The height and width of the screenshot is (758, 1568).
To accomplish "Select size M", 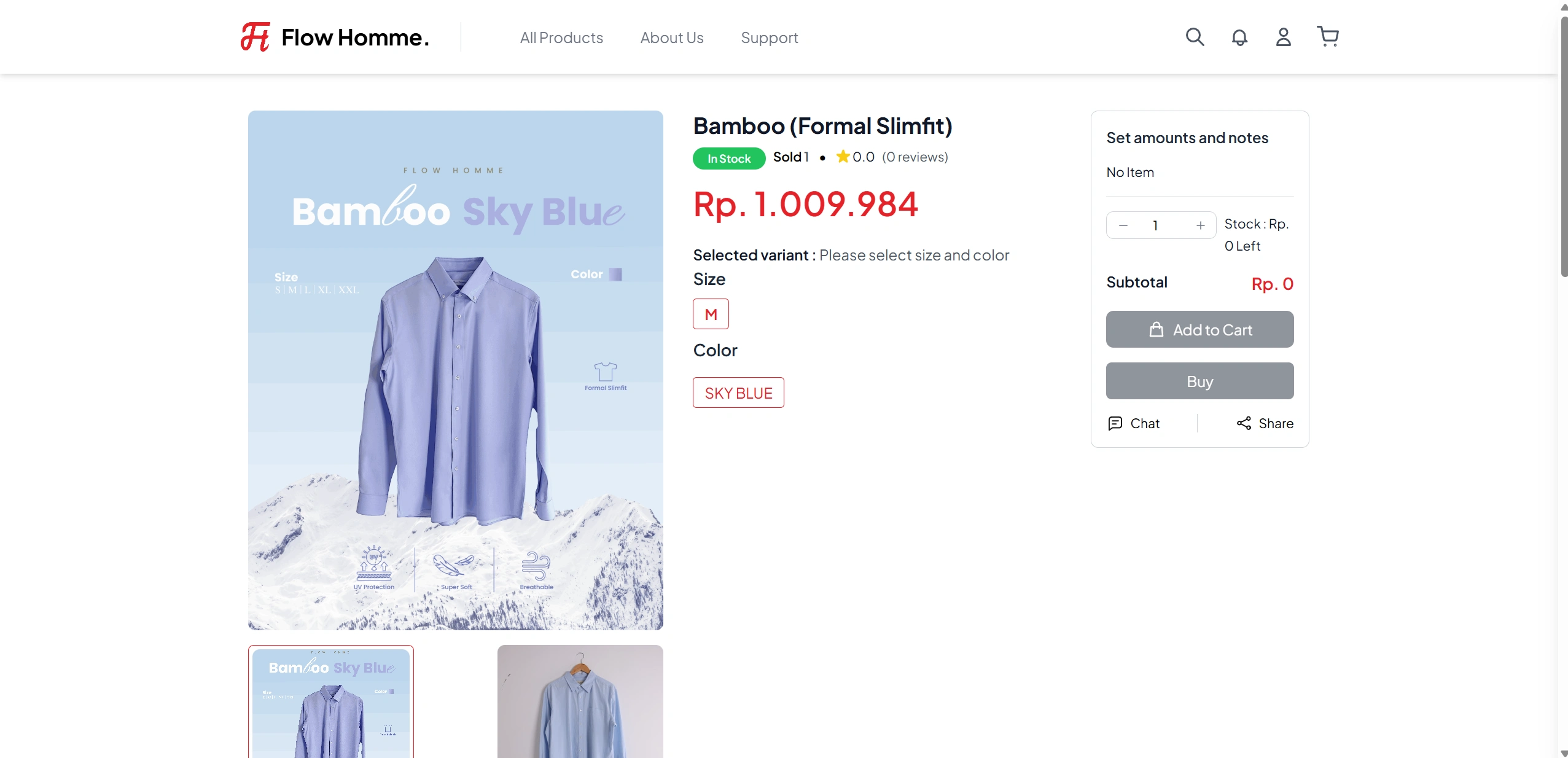I will pos(710,314).
